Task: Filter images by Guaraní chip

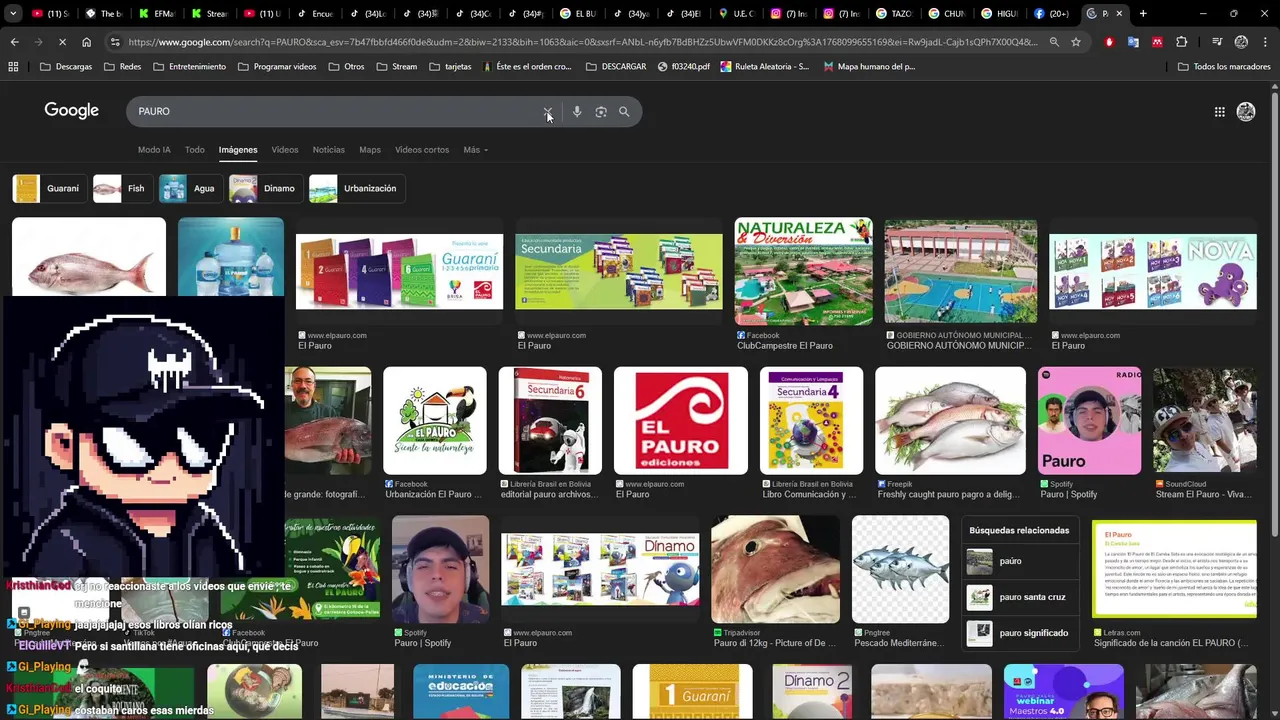Action: point(48,188)
